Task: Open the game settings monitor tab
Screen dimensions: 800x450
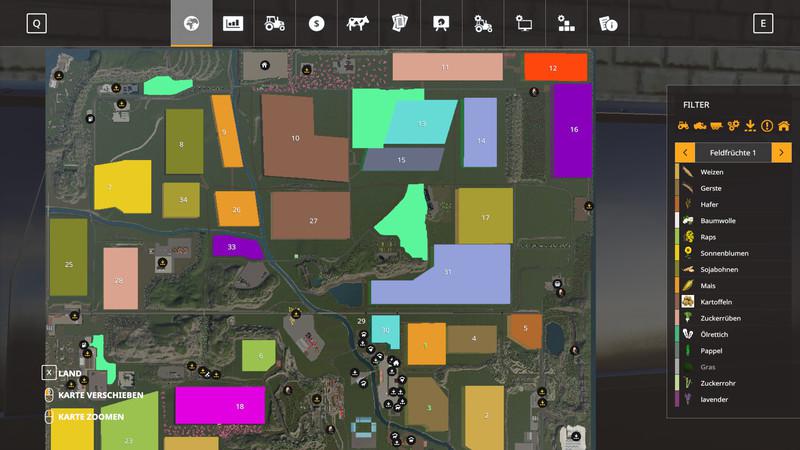Action: [524, 24]
